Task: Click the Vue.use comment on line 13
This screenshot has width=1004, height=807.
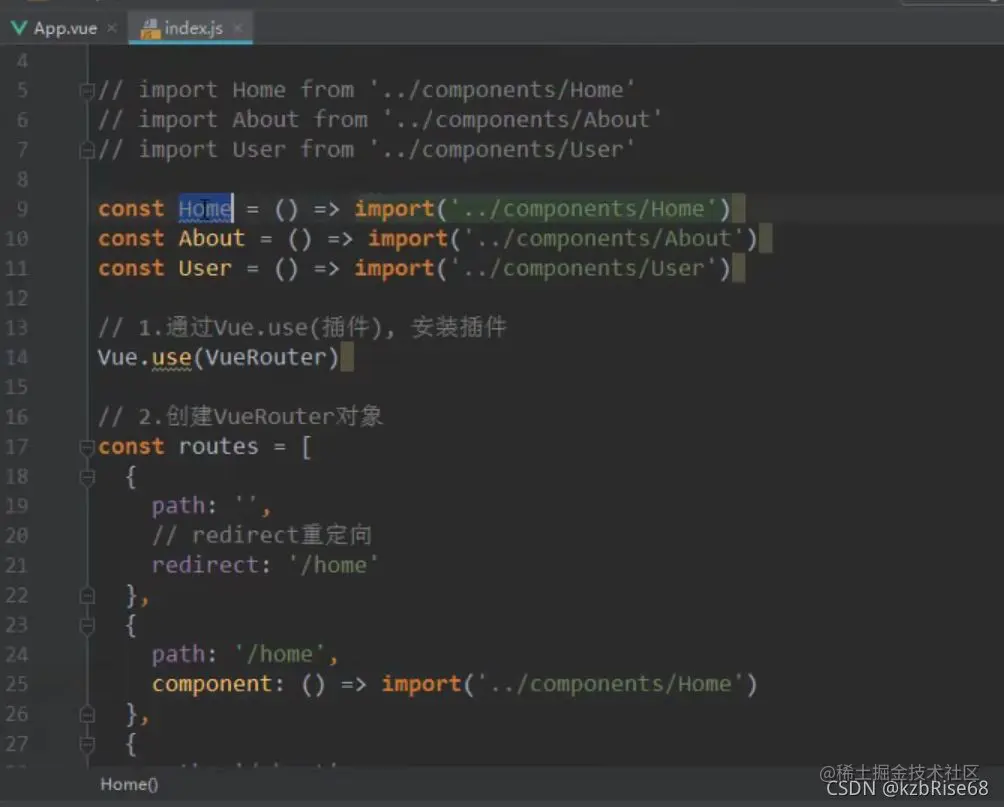Action: tap(302, 328)
